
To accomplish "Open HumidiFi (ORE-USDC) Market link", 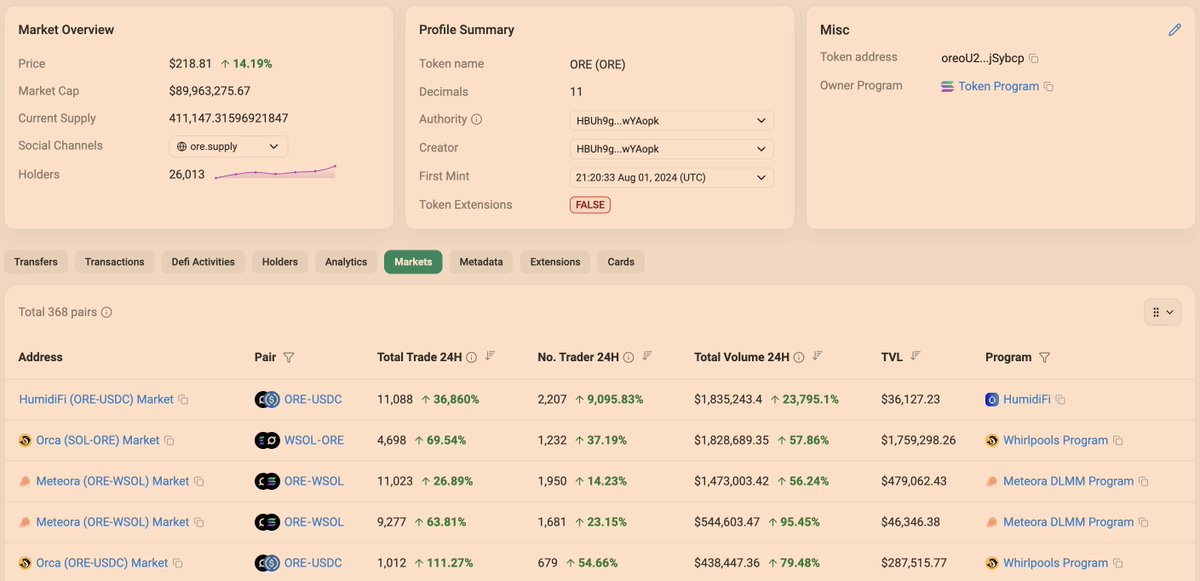I will 96,399.
